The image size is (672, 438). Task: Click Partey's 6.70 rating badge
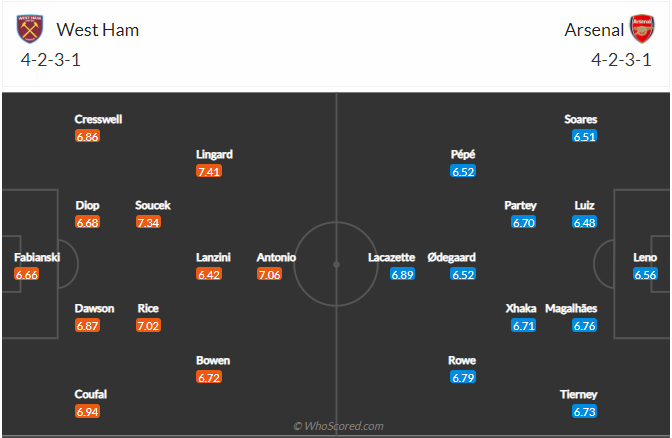pos(524,222)
